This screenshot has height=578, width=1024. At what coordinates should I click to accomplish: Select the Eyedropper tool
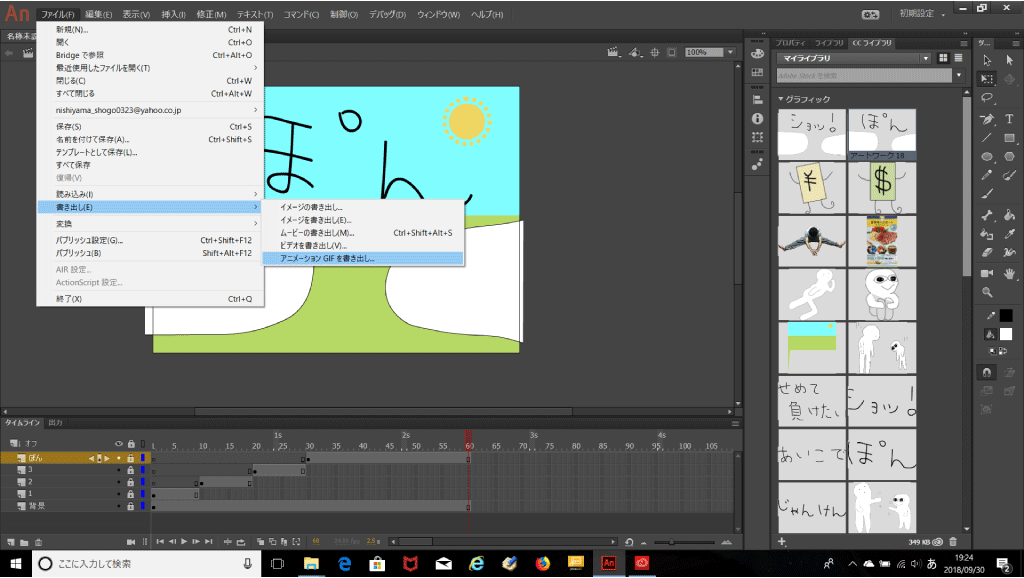point(1009,233)
